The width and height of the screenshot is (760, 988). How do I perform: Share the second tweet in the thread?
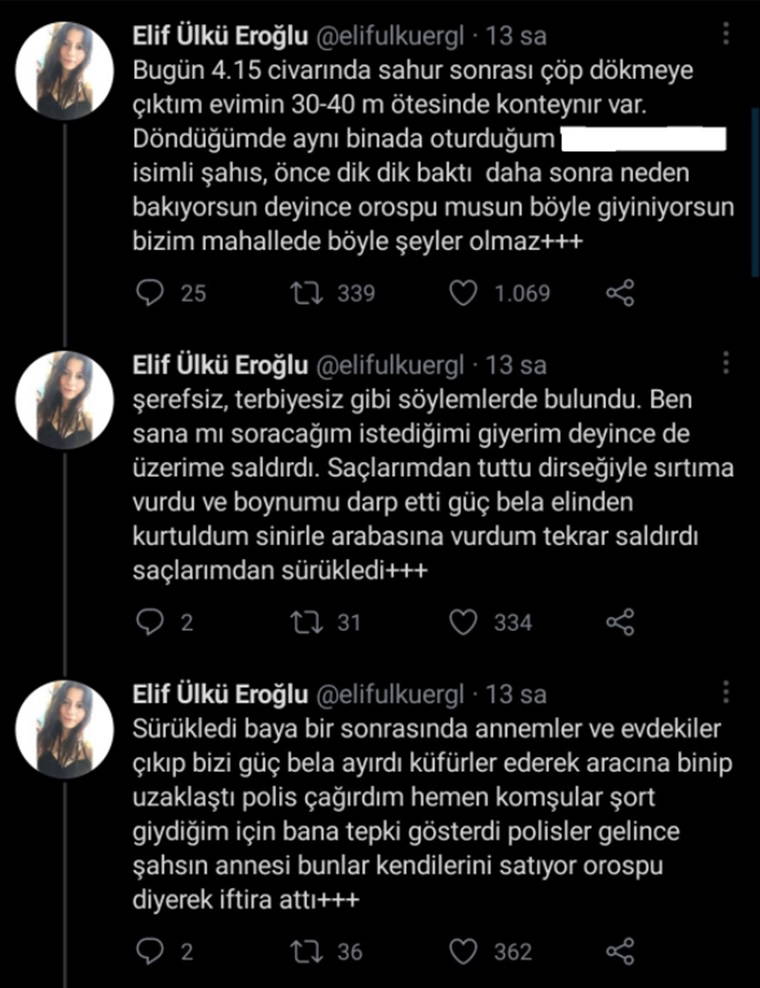pyautogui.click(x=620, y=623)
